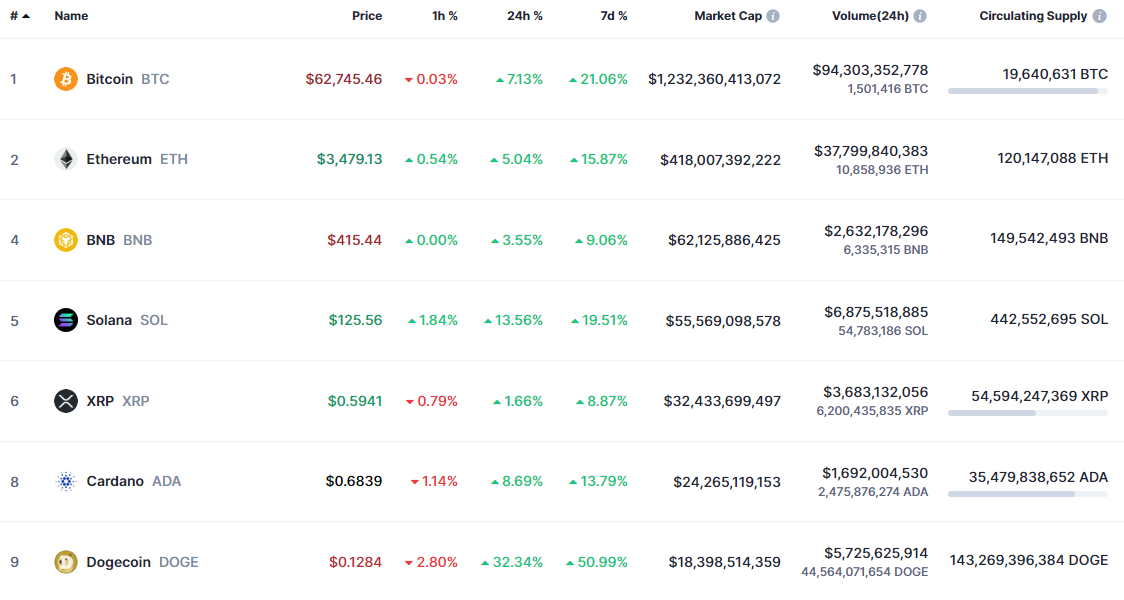This screenshot has width=1124, height=600.
Task: Open the Circulating Supply info icon
Action: tap(1100, 16)
